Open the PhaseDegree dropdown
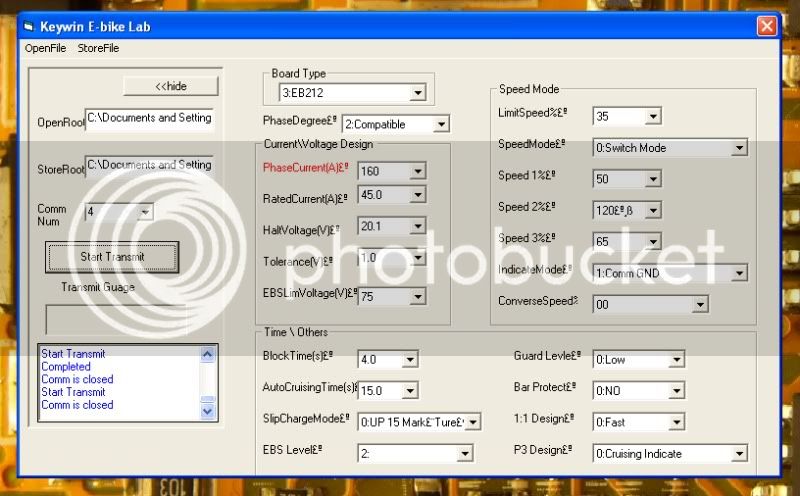Viewport: 800px width, 496px height. tap(441, 124)
